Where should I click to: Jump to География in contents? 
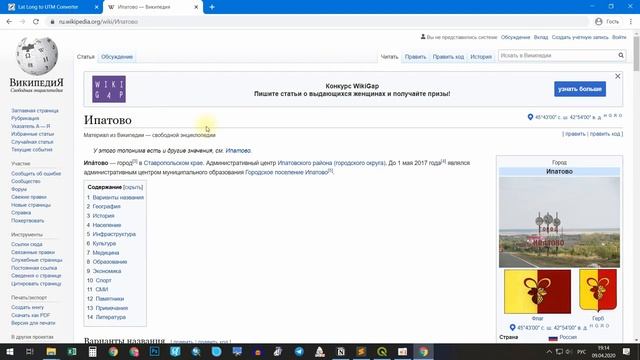(x=106, y=207)
